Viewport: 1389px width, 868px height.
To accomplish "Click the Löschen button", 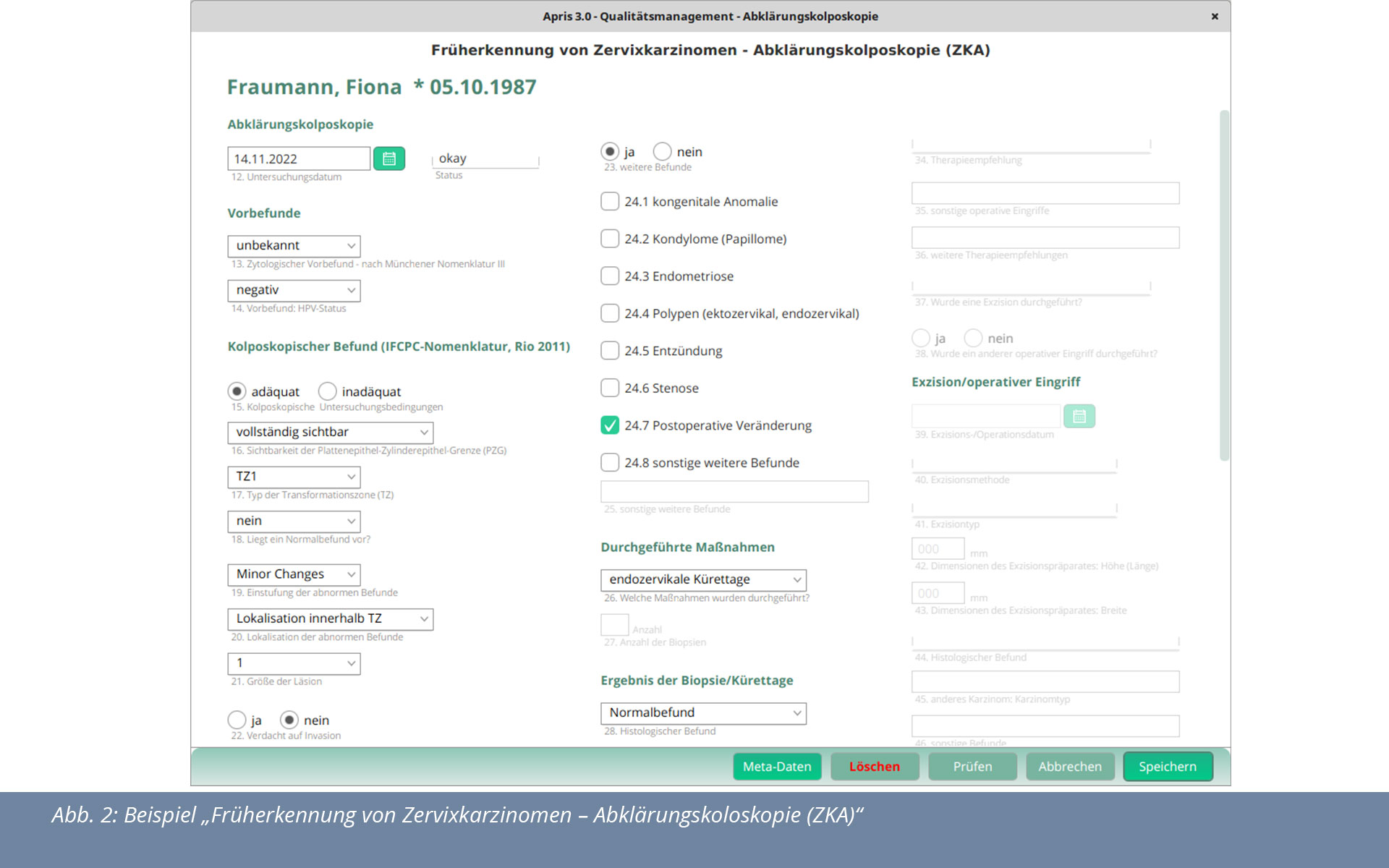I will (875, 767).
